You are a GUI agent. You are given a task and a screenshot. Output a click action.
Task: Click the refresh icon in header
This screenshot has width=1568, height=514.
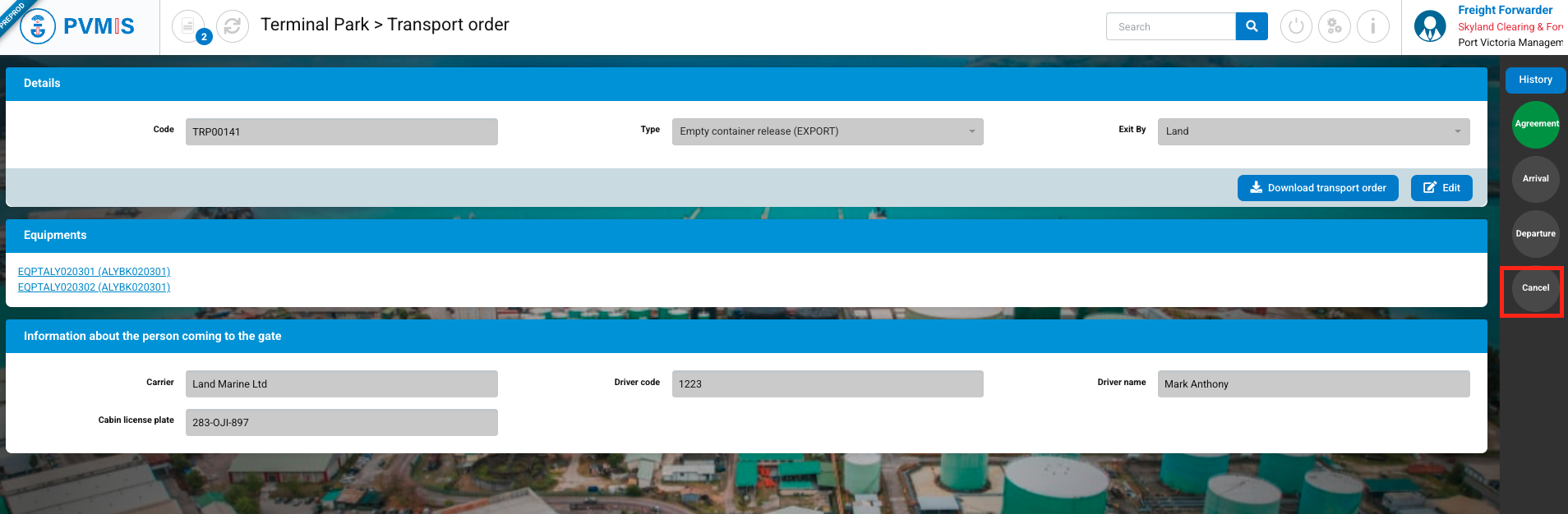pos(233,26)
